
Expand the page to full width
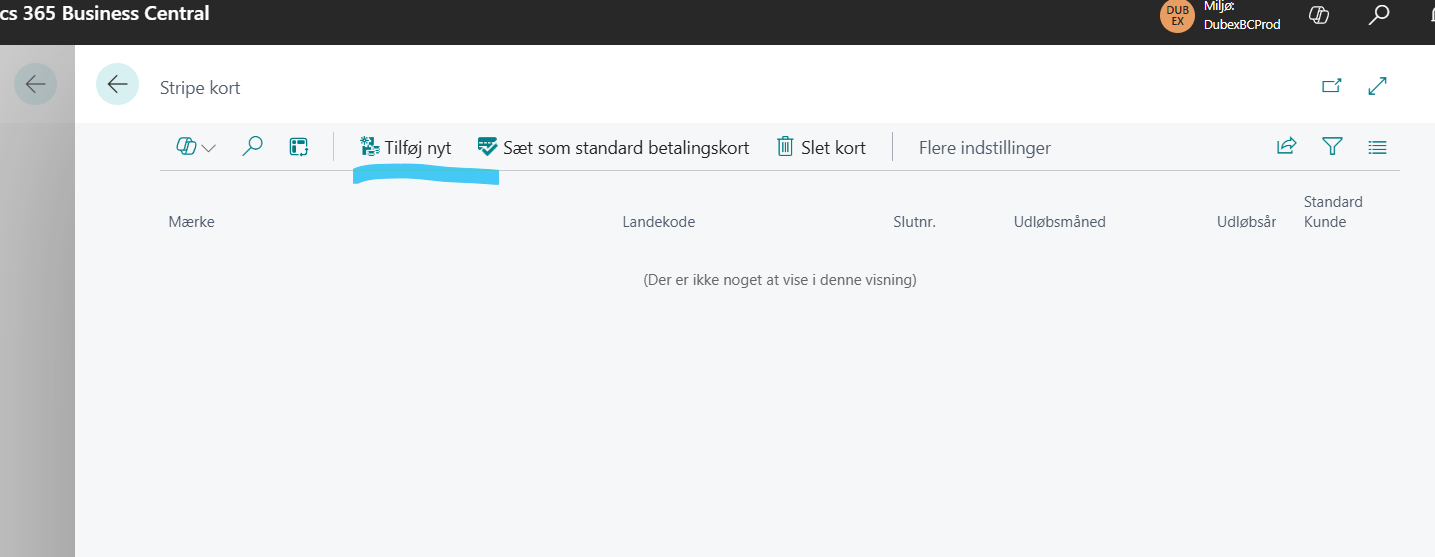(1378, 86)
